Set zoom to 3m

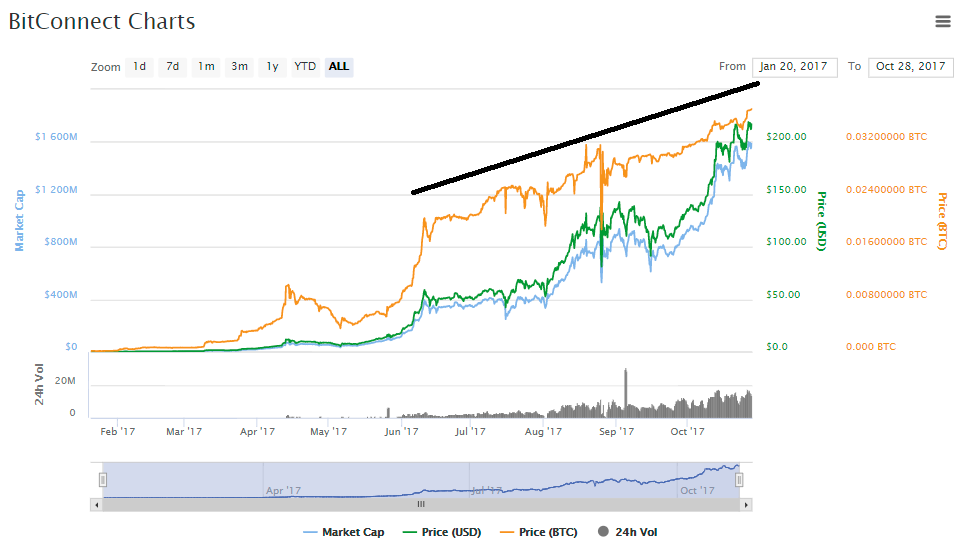[239, 66]
